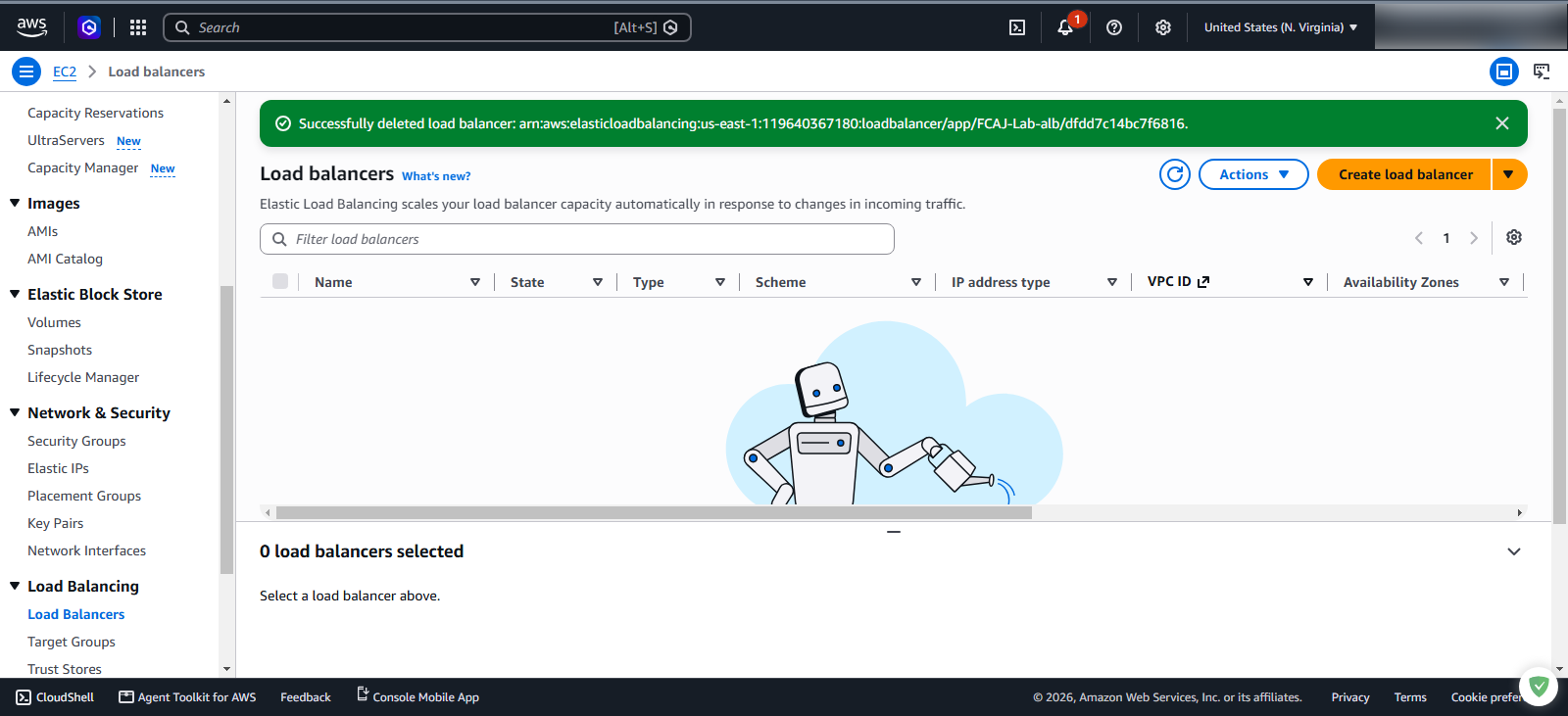Open Elastic IPs in sidebar
This screenshot has width=1568, height=716.
[58, 468]
